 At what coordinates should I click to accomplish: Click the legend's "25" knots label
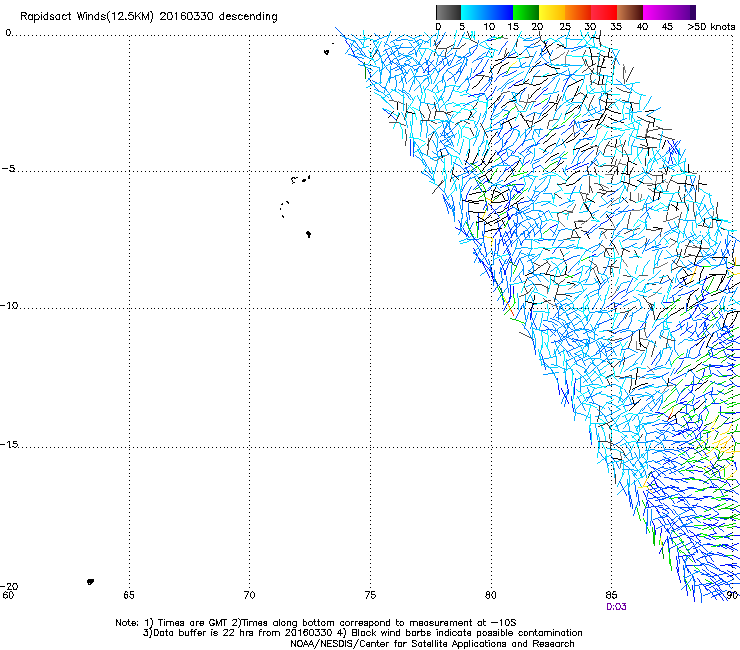[565, 26]
